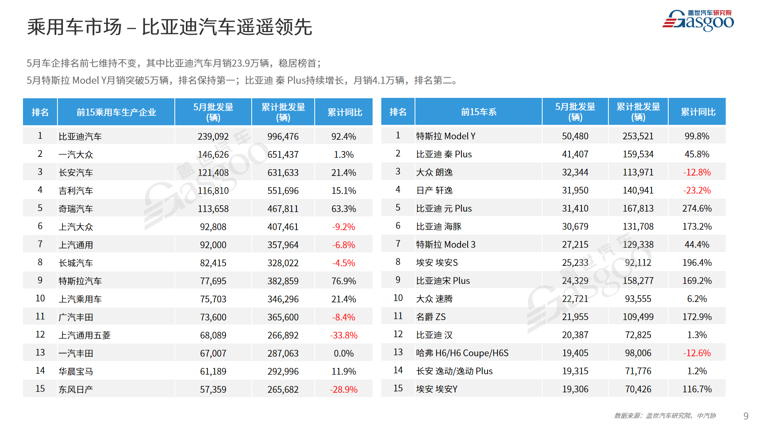Select the growth value '196.4%'
This screenshot has height=428, width=760.
pos(697,263)
